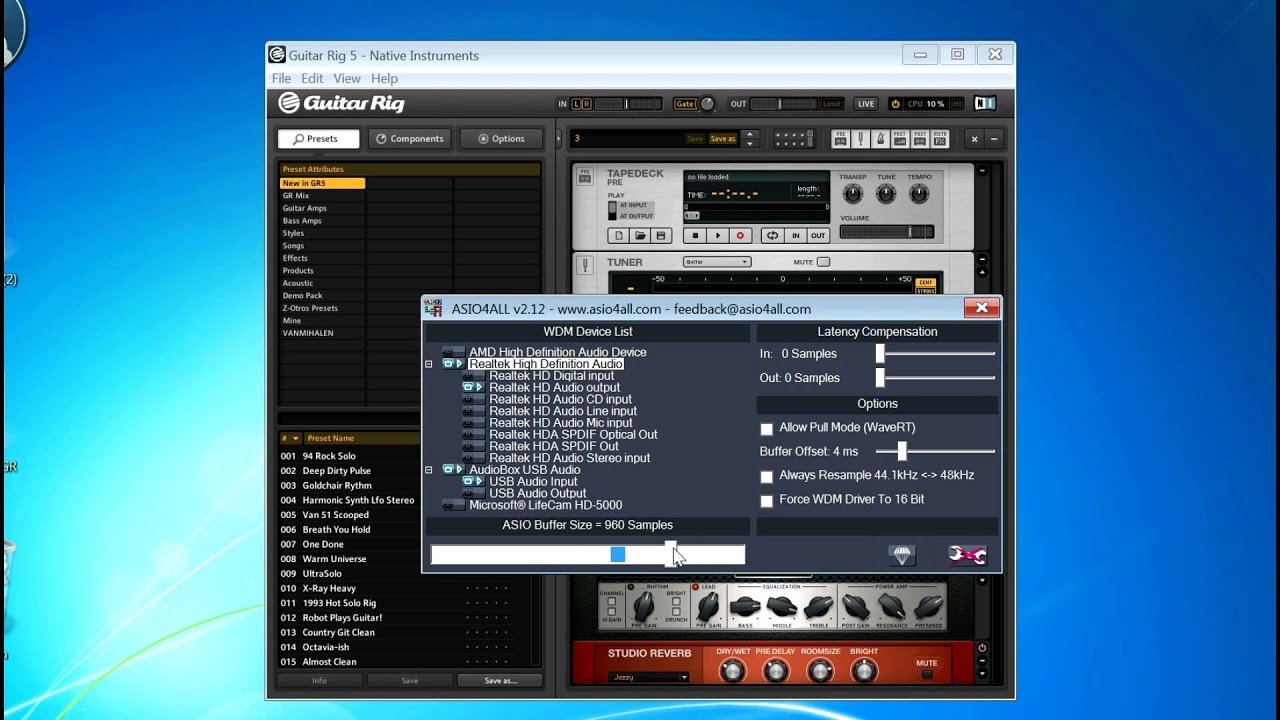
Task: Open ASIO4ALL advanced settings wrench icon
Action: tap(967, 555)
